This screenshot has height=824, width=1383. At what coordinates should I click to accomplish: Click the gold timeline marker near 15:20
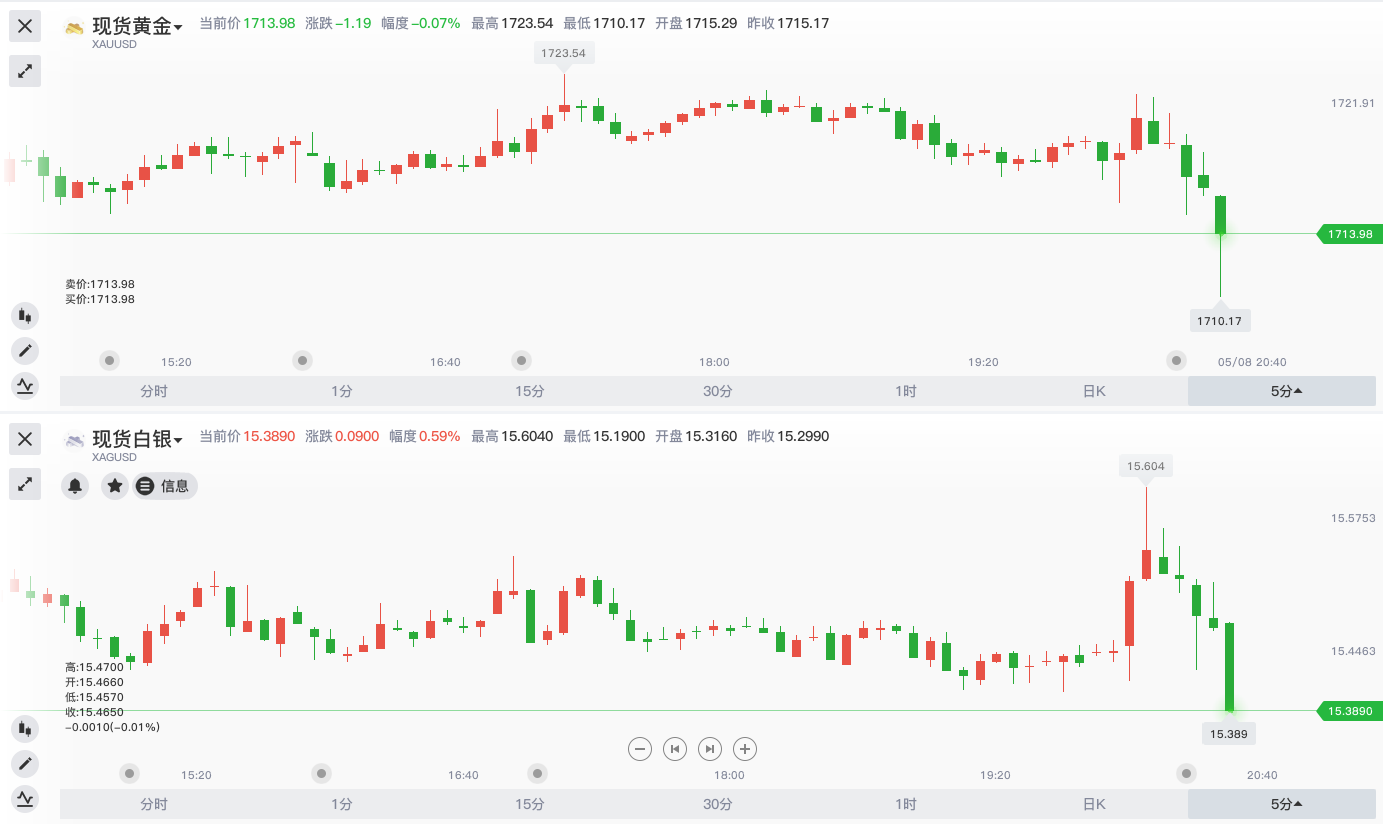coord(110,360)
